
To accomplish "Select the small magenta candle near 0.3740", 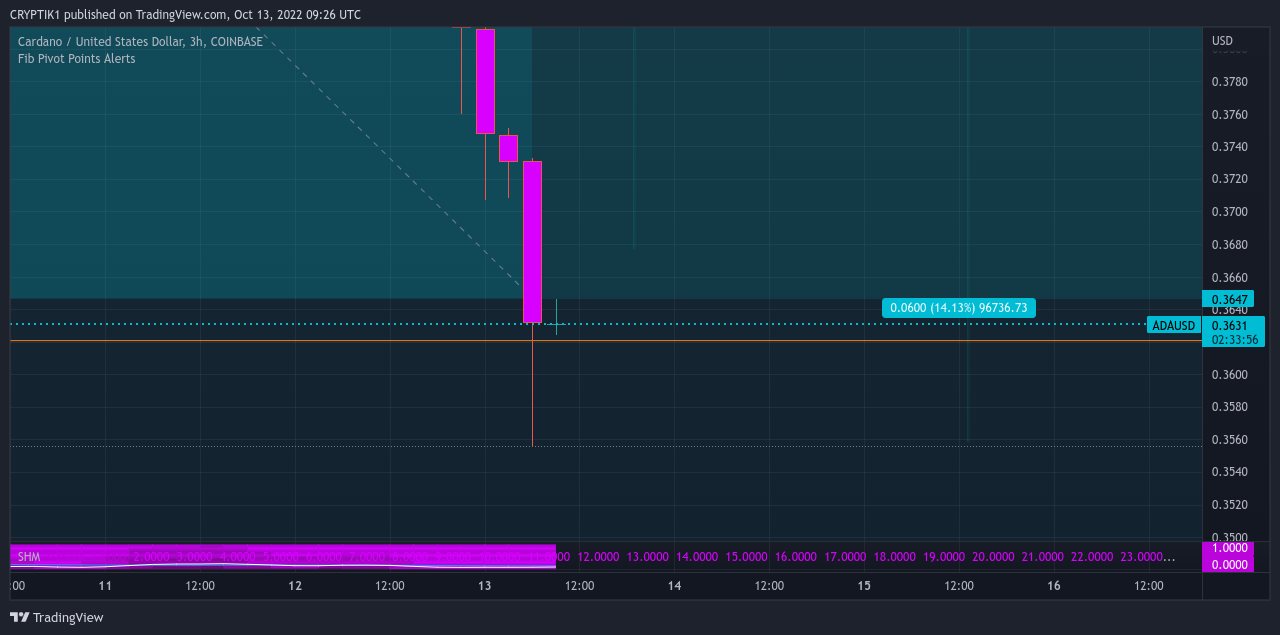I will tap(509, 148).
